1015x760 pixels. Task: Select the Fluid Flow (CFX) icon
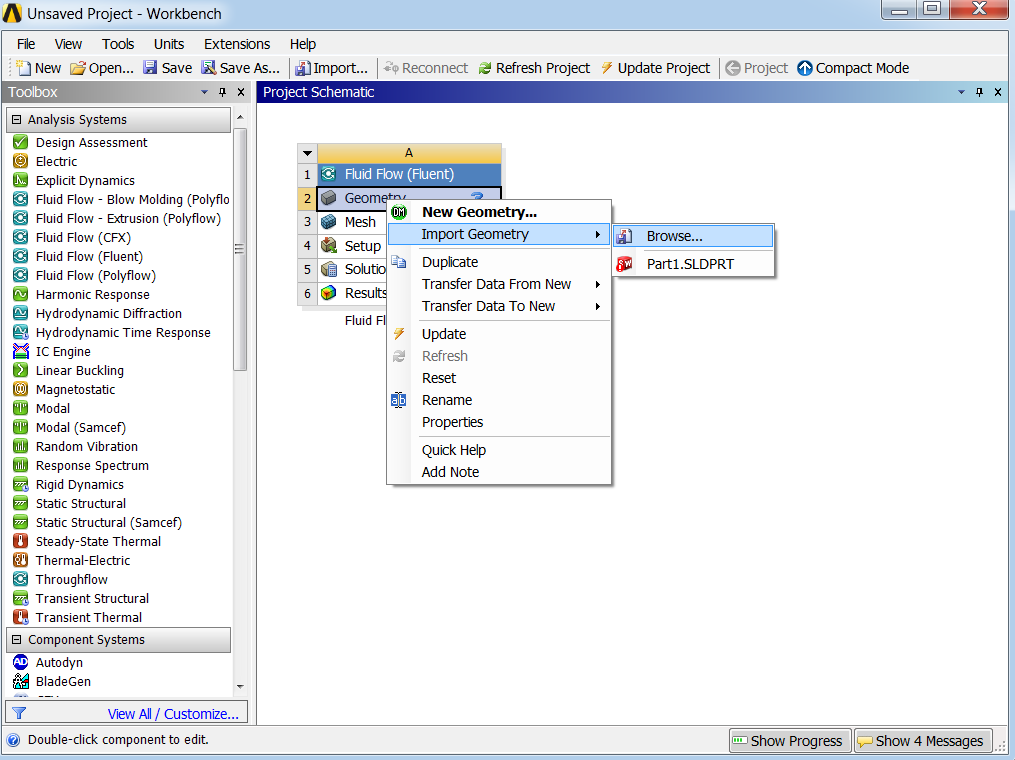(x=21, y=238)
